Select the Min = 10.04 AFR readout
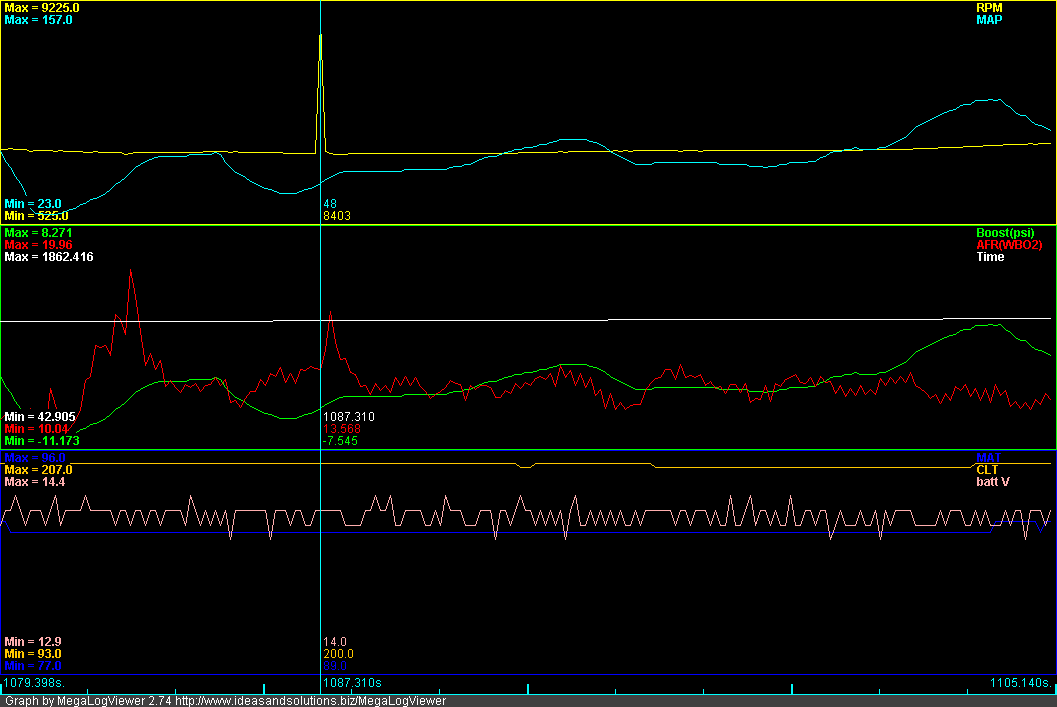 click(x=36, y=428)
